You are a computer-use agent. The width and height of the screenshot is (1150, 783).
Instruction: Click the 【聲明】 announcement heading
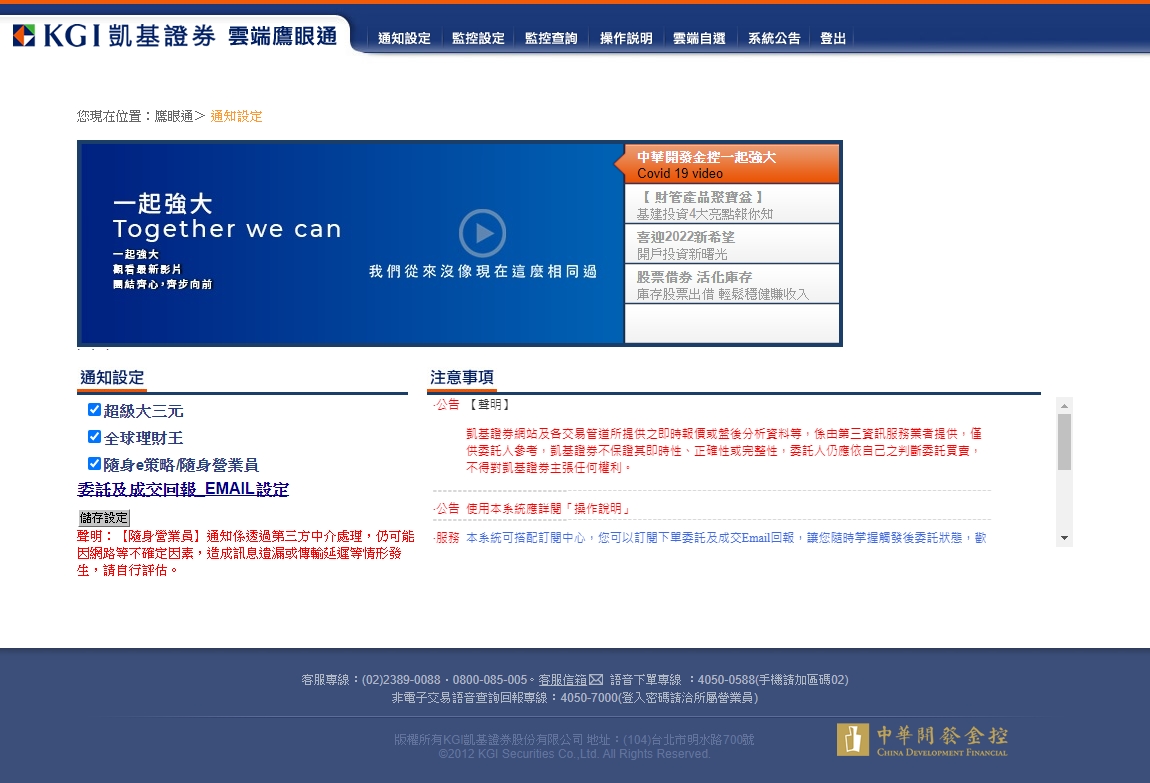pos(489,405)
